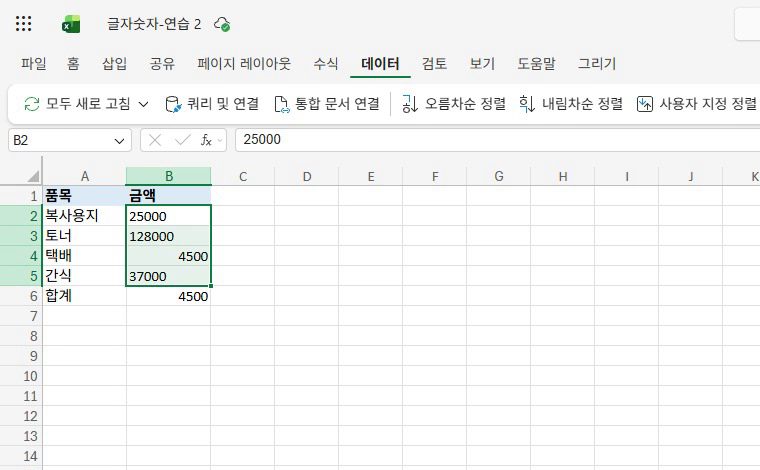
Task: Select column C header
Action: point(243,176)
